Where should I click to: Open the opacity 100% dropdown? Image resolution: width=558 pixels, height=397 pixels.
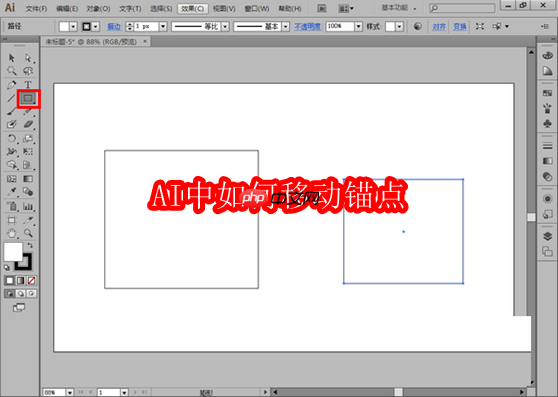(358, 27)
